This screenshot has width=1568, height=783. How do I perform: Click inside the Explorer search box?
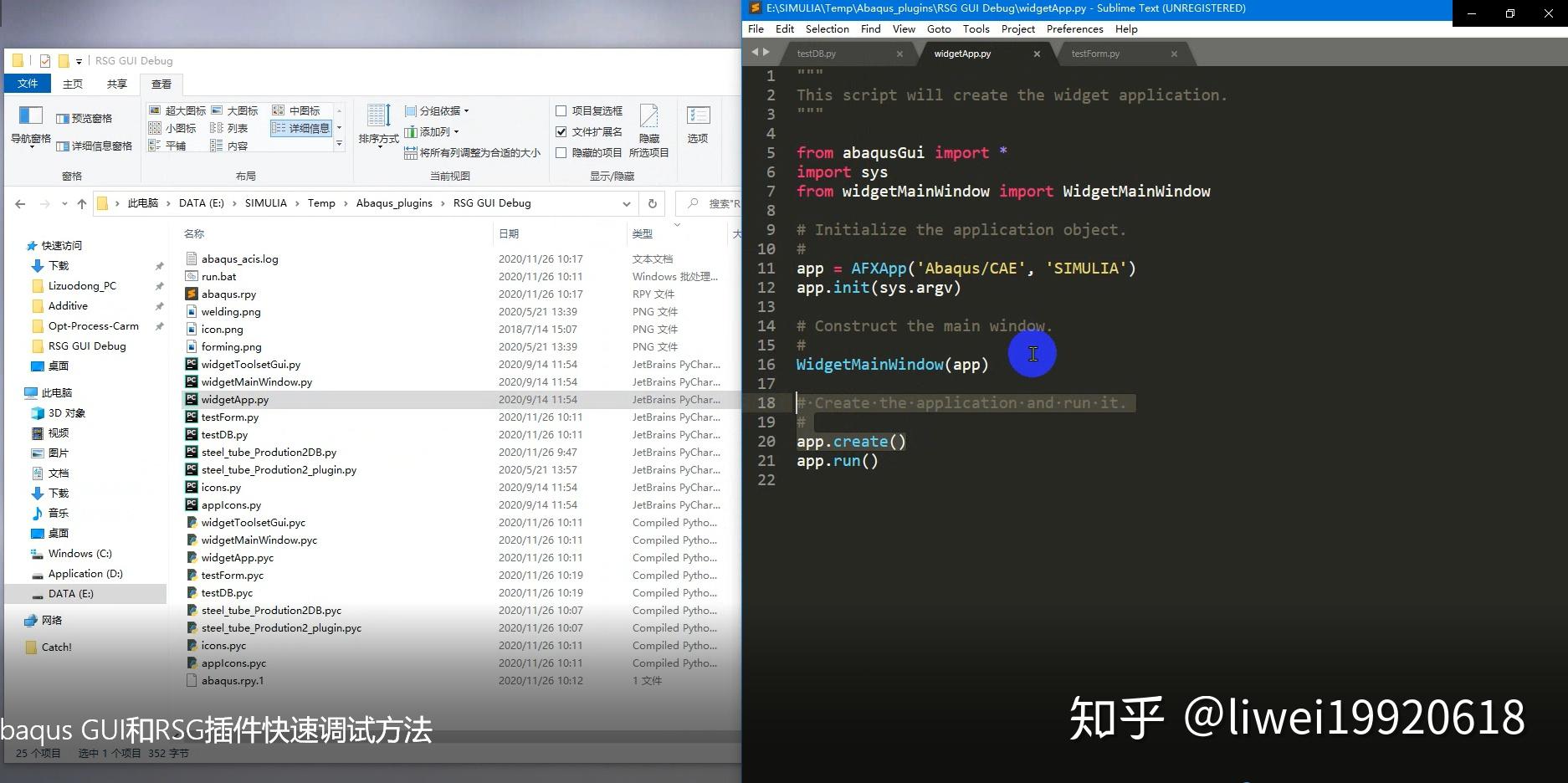tap(720, 202)
